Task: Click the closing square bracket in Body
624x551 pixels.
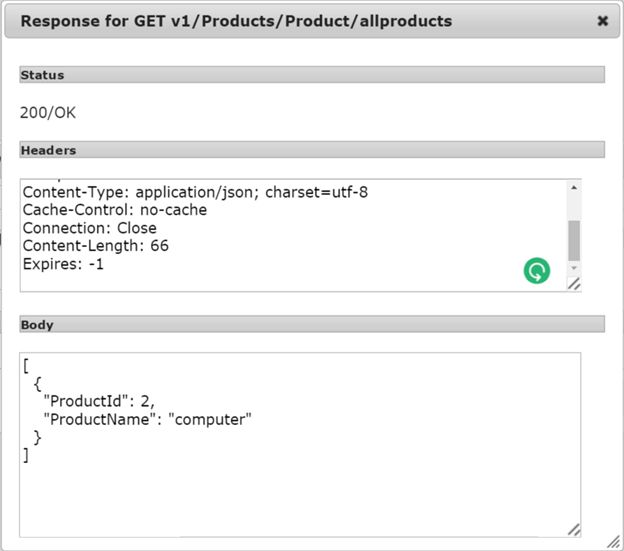Action: [x=26, y=455]
